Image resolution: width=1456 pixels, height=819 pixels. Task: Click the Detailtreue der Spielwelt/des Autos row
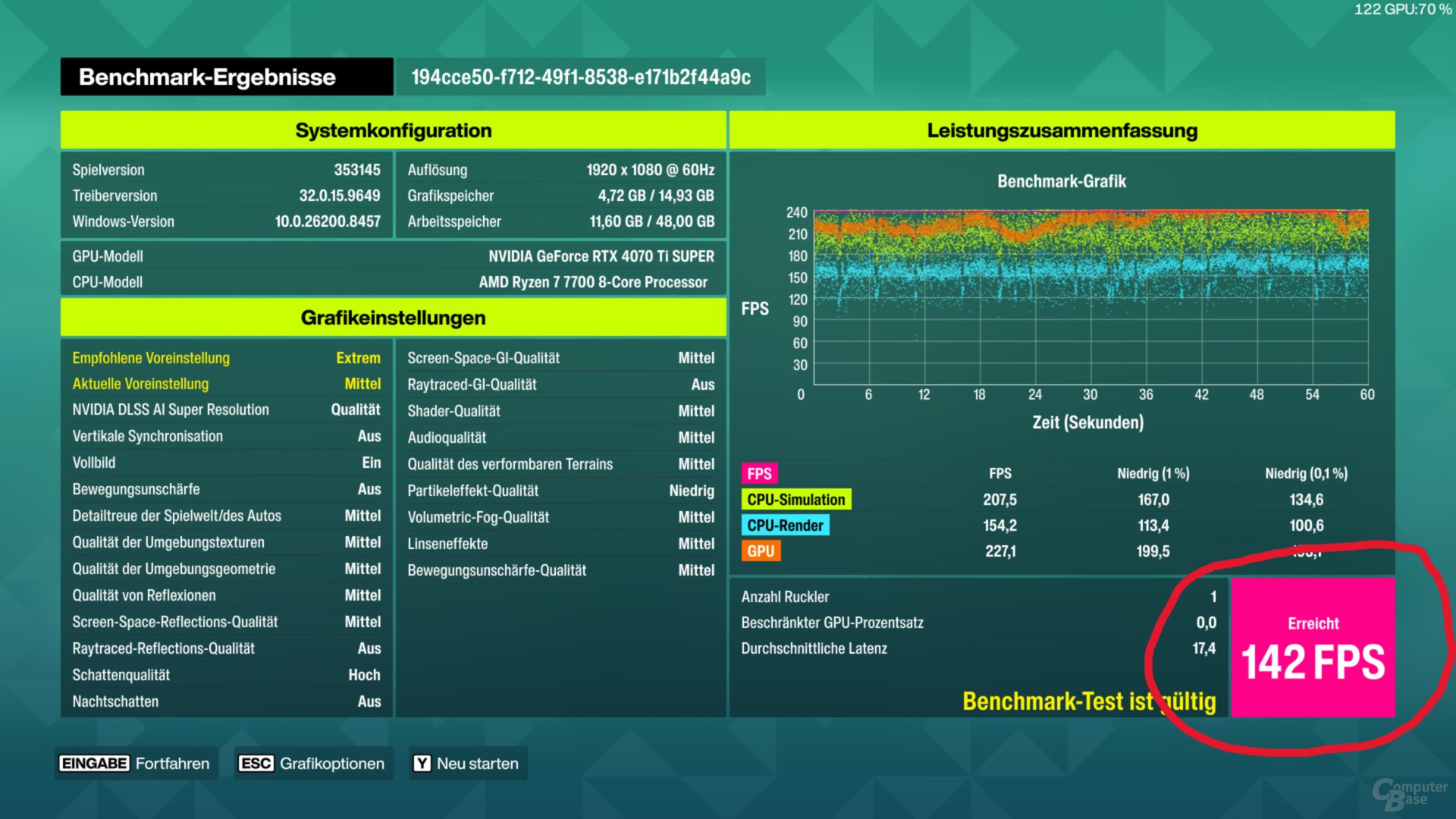(226, 516)
